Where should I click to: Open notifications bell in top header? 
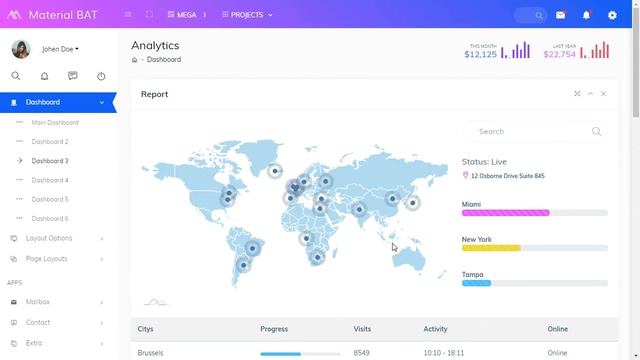click(586, 15)
